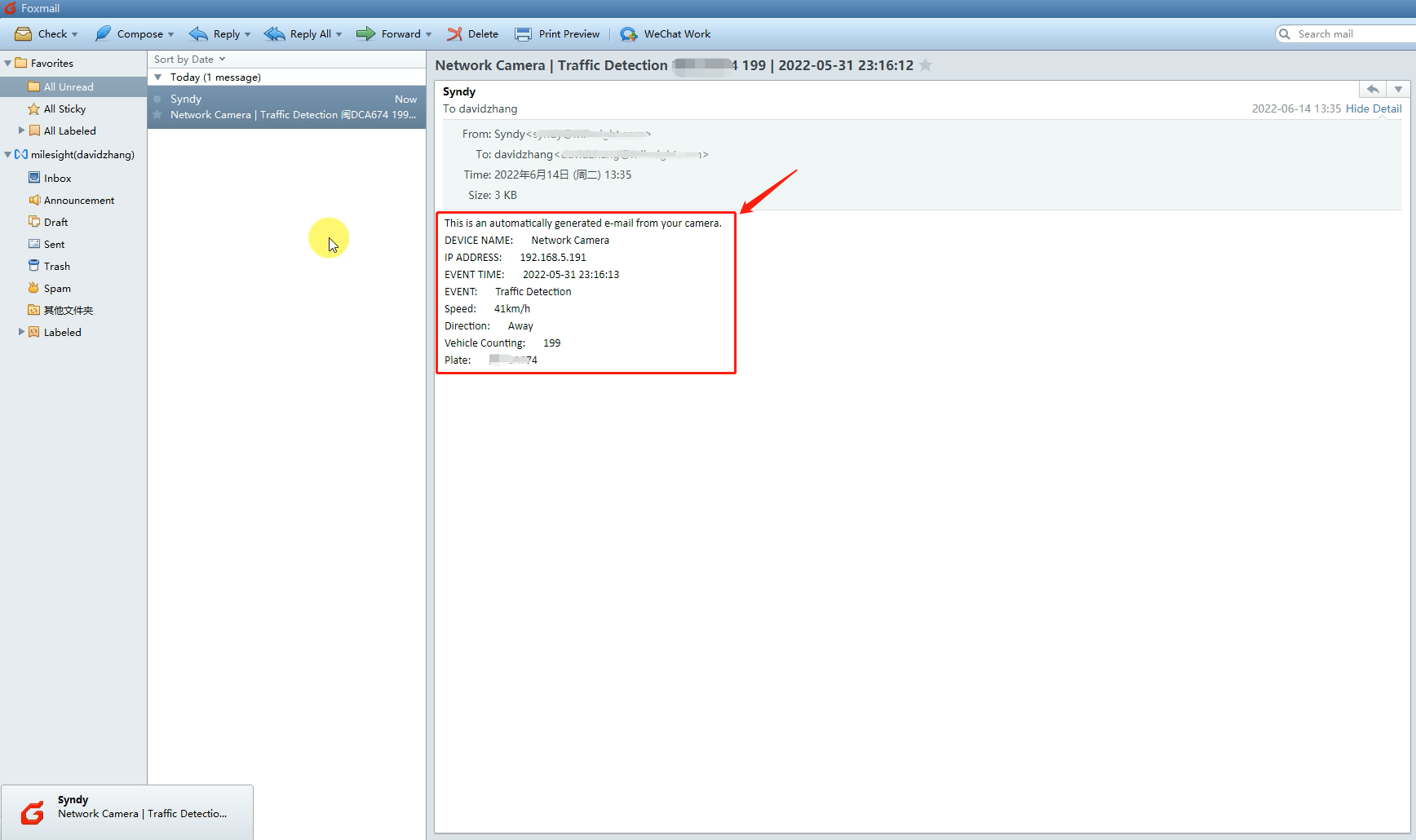The image size is (1416, 840).
Task: Open the Sort by Date dropdown
Action: 189,60
